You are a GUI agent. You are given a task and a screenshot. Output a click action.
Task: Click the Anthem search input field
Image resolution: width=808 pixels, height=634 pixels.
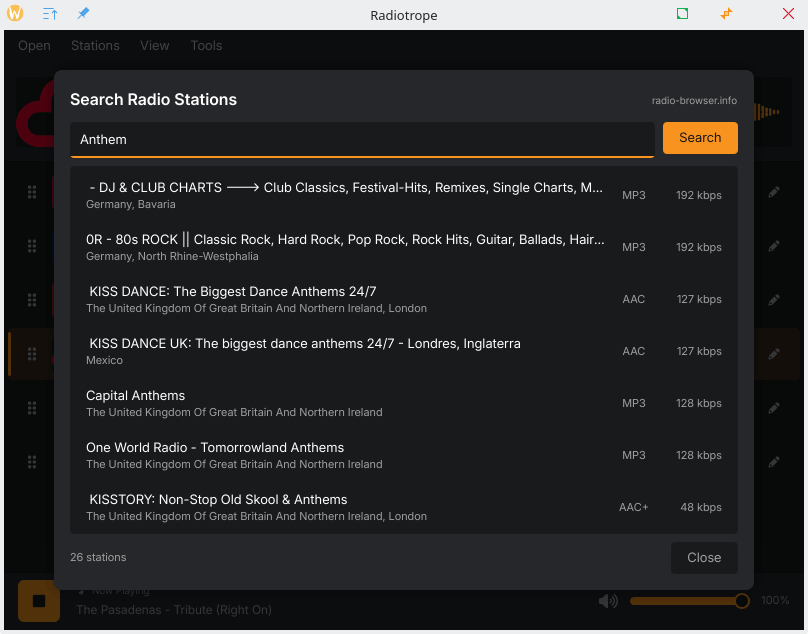tap(362, 139)
